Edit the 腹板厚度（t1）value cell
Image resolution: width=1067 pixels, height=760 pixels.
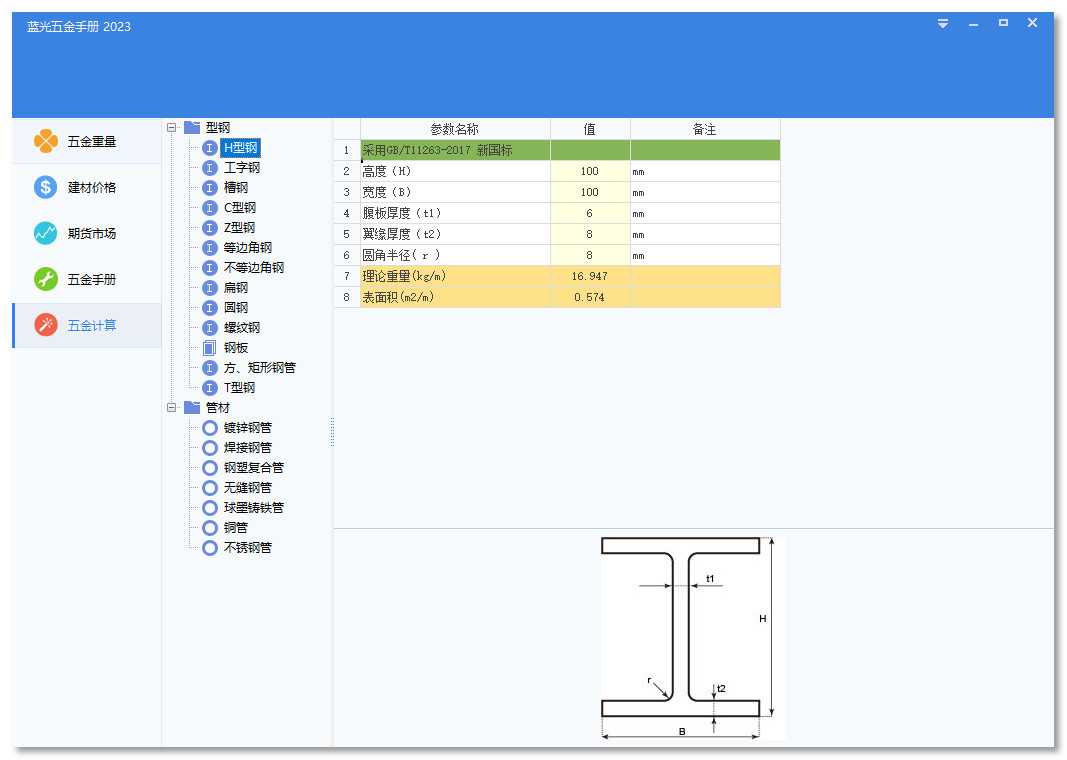pyautogui.click(x=590, y=214)
